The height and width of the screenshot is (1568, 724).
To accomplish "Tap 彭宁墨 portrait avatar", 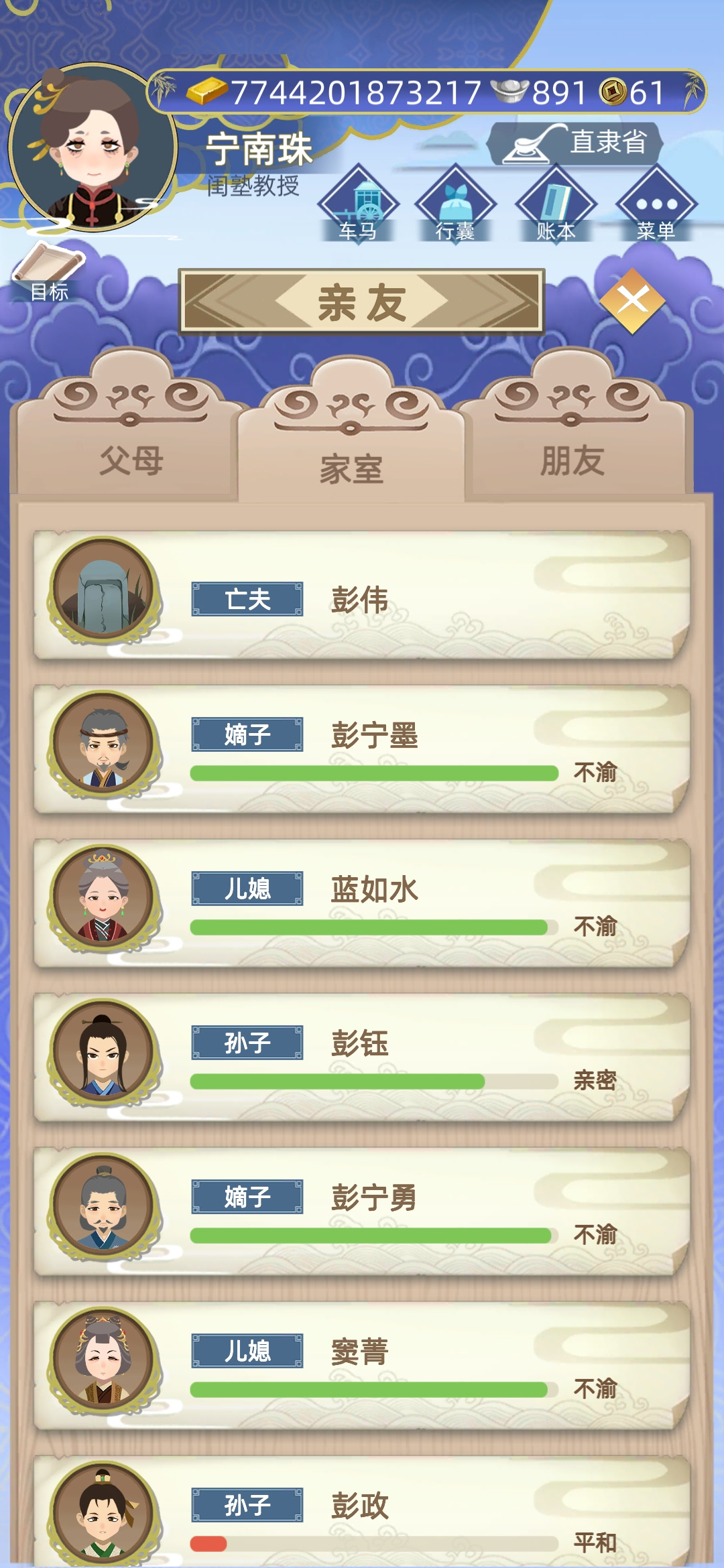I will [104, 744].
